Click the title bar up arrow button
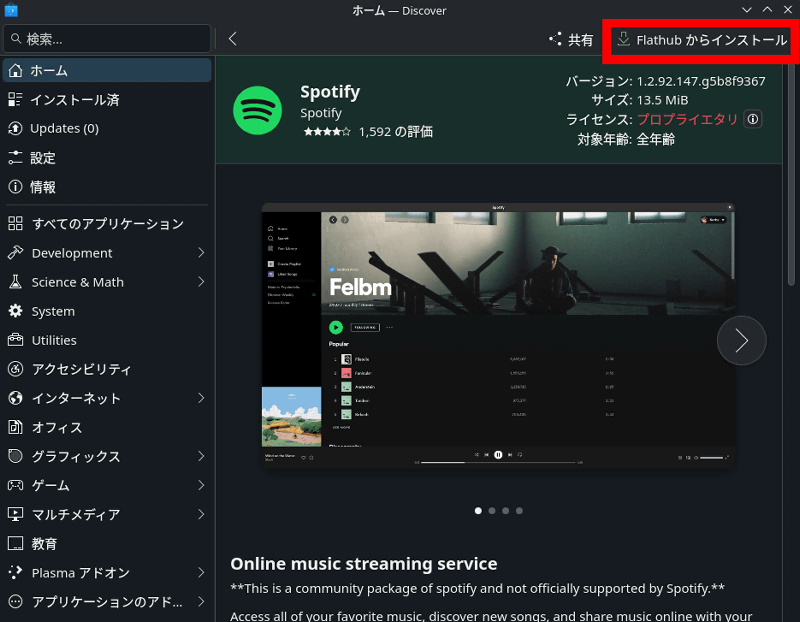This screenshot has width=800, height=622. [x=767, y=10]
